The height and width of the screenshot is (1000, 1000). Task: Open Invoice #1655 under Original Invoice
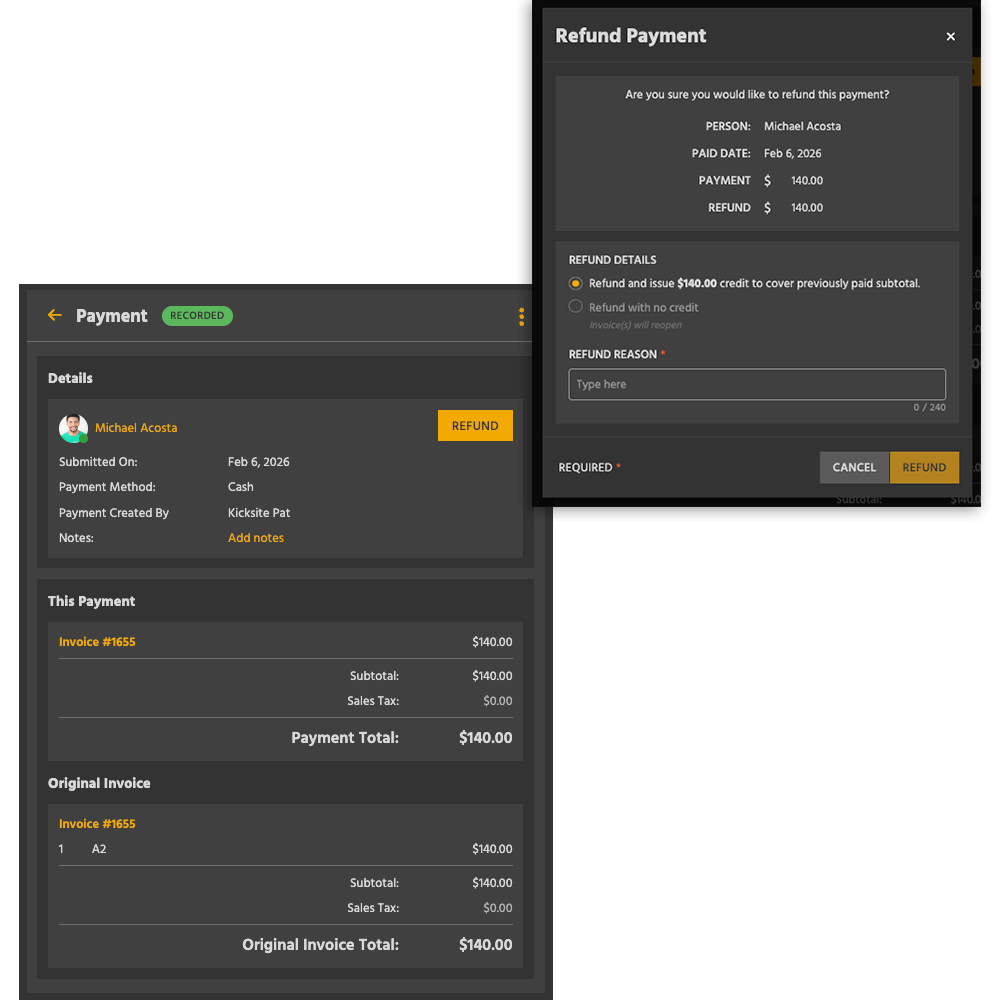tap(97, 823)
